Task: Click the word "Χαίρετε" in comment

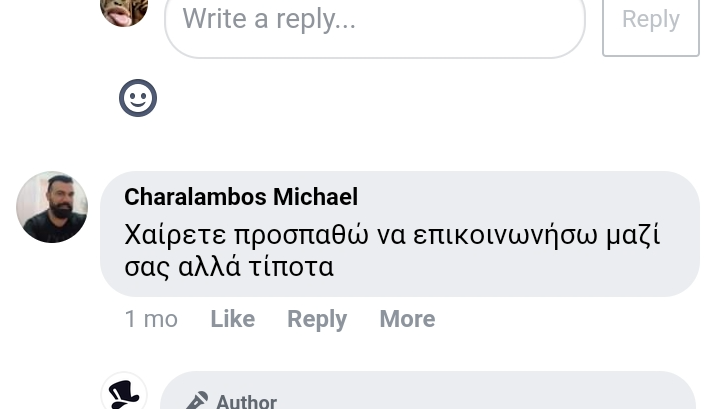Action: click(x=175, y=235)
